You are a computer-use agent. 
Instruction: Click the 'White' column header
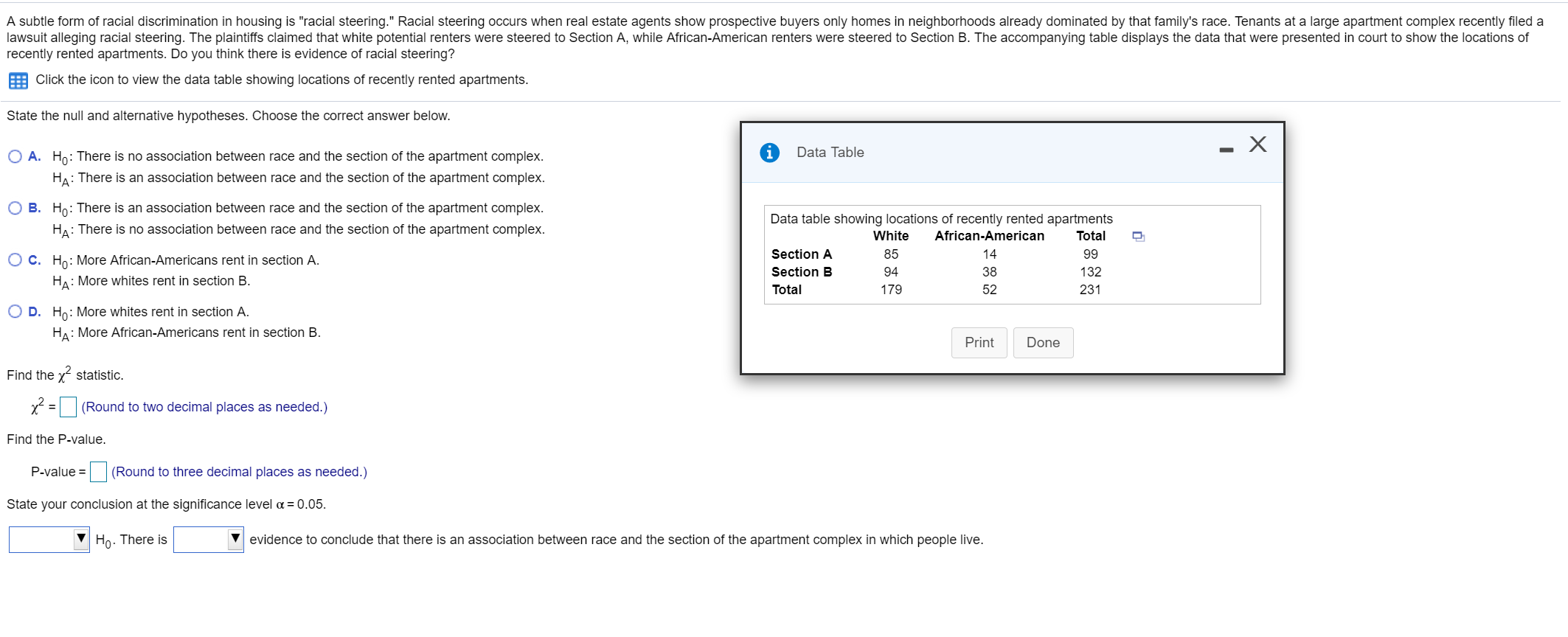pyautogui.click(x=891, y=236)
